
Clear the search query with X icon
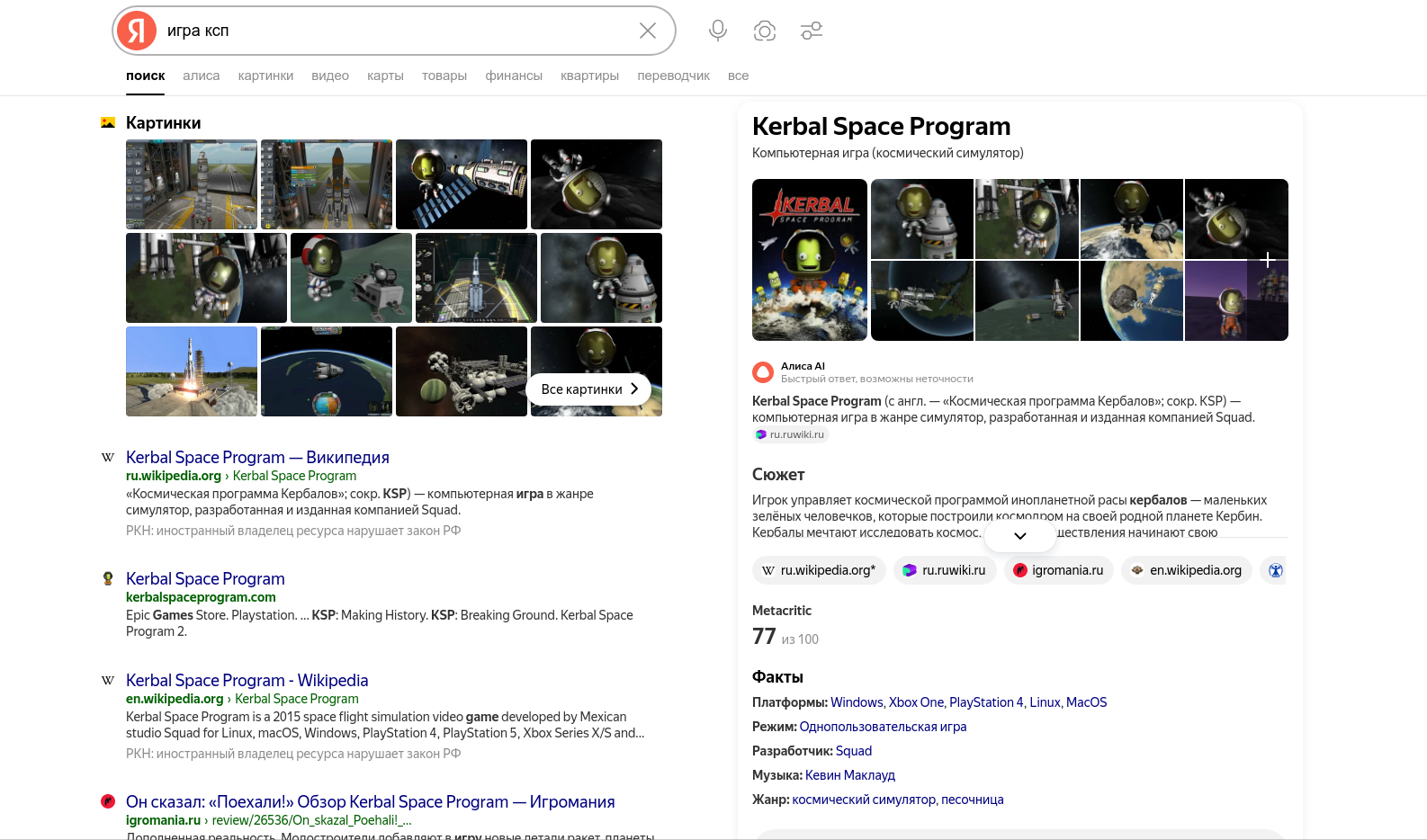tap(648, 31)
